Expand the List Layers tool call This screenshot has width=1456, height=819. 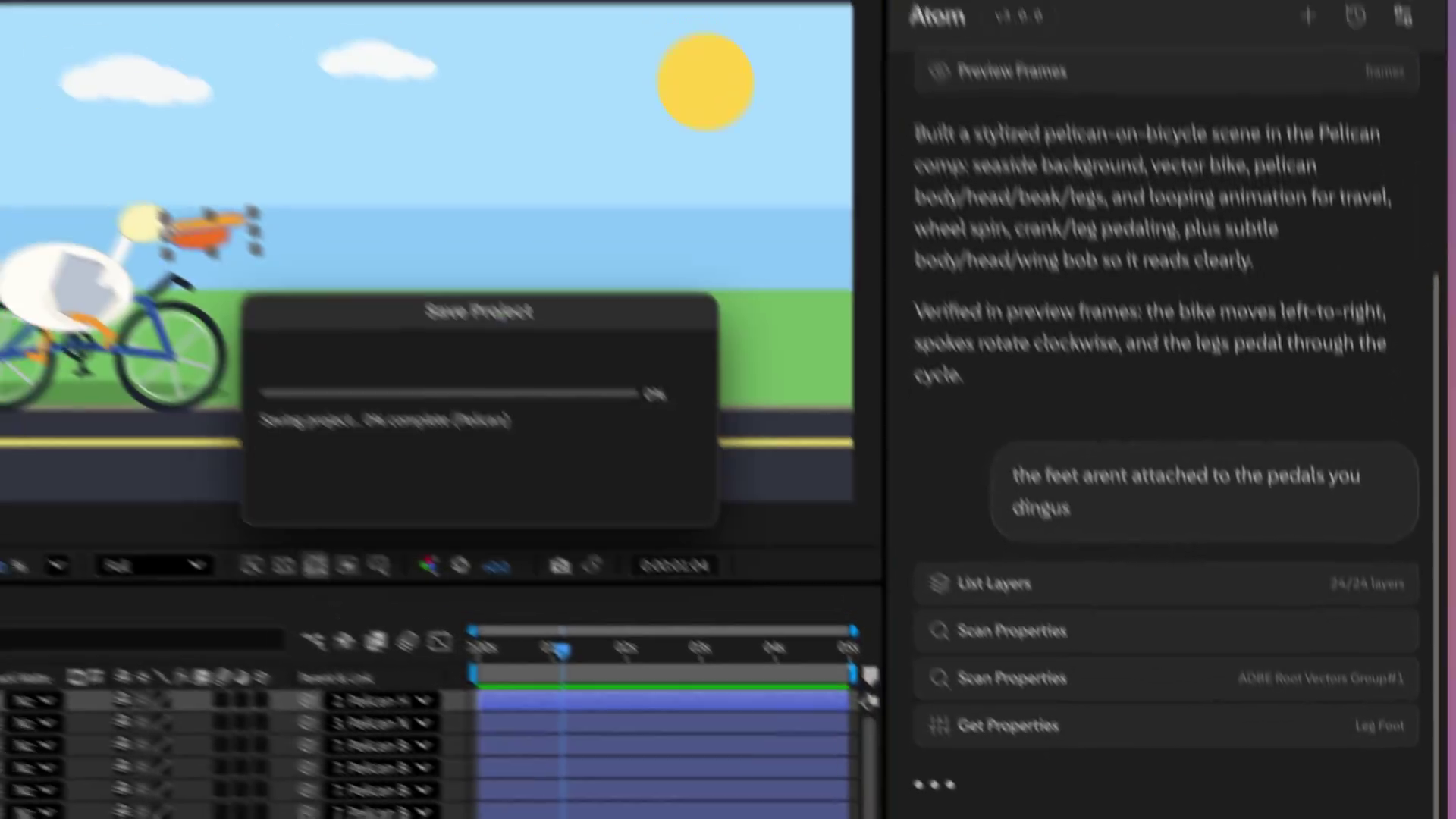(1166, 583)
